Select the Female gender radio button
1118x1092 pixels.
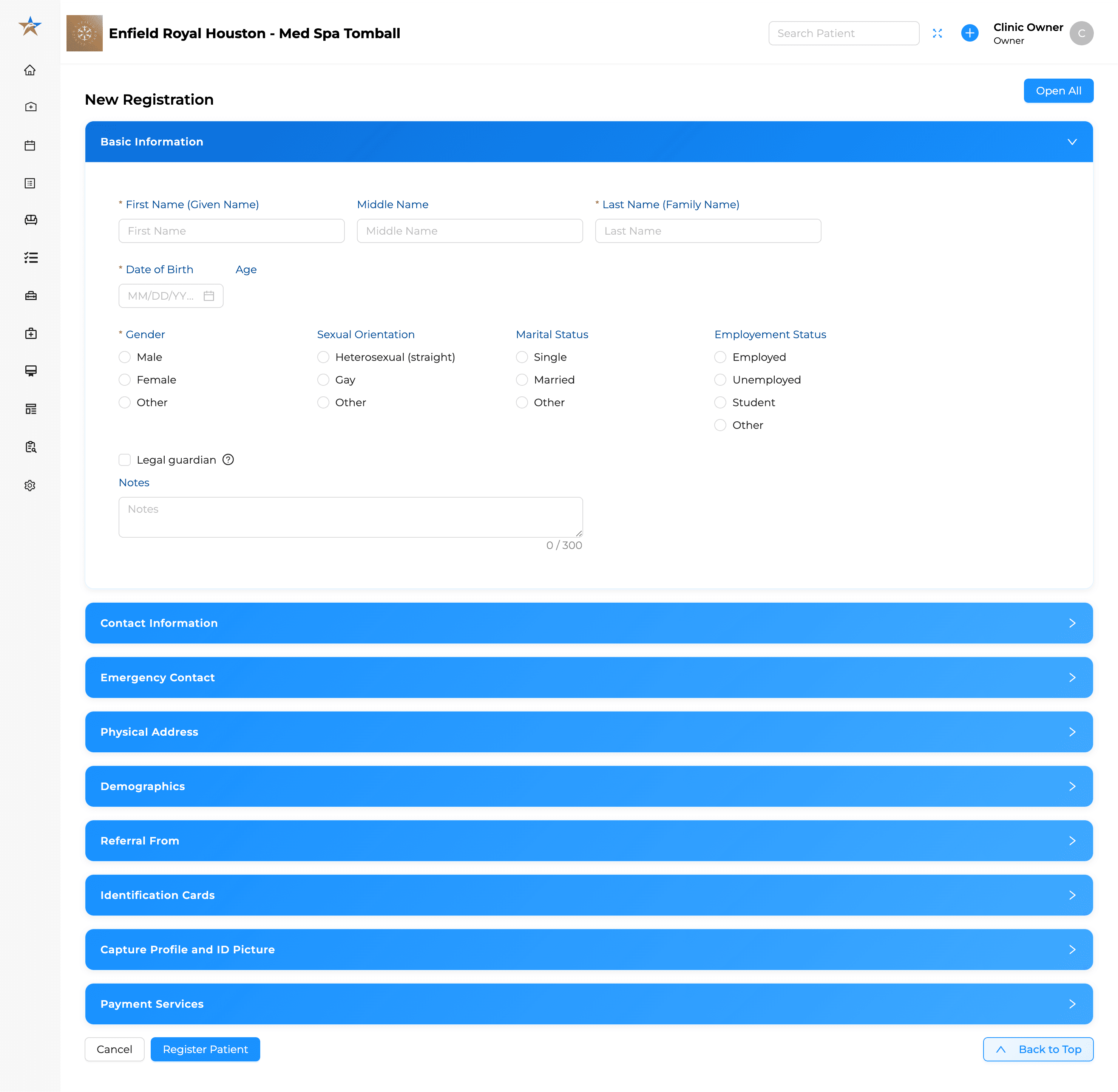pyautogui.click(x=124, y=380)
